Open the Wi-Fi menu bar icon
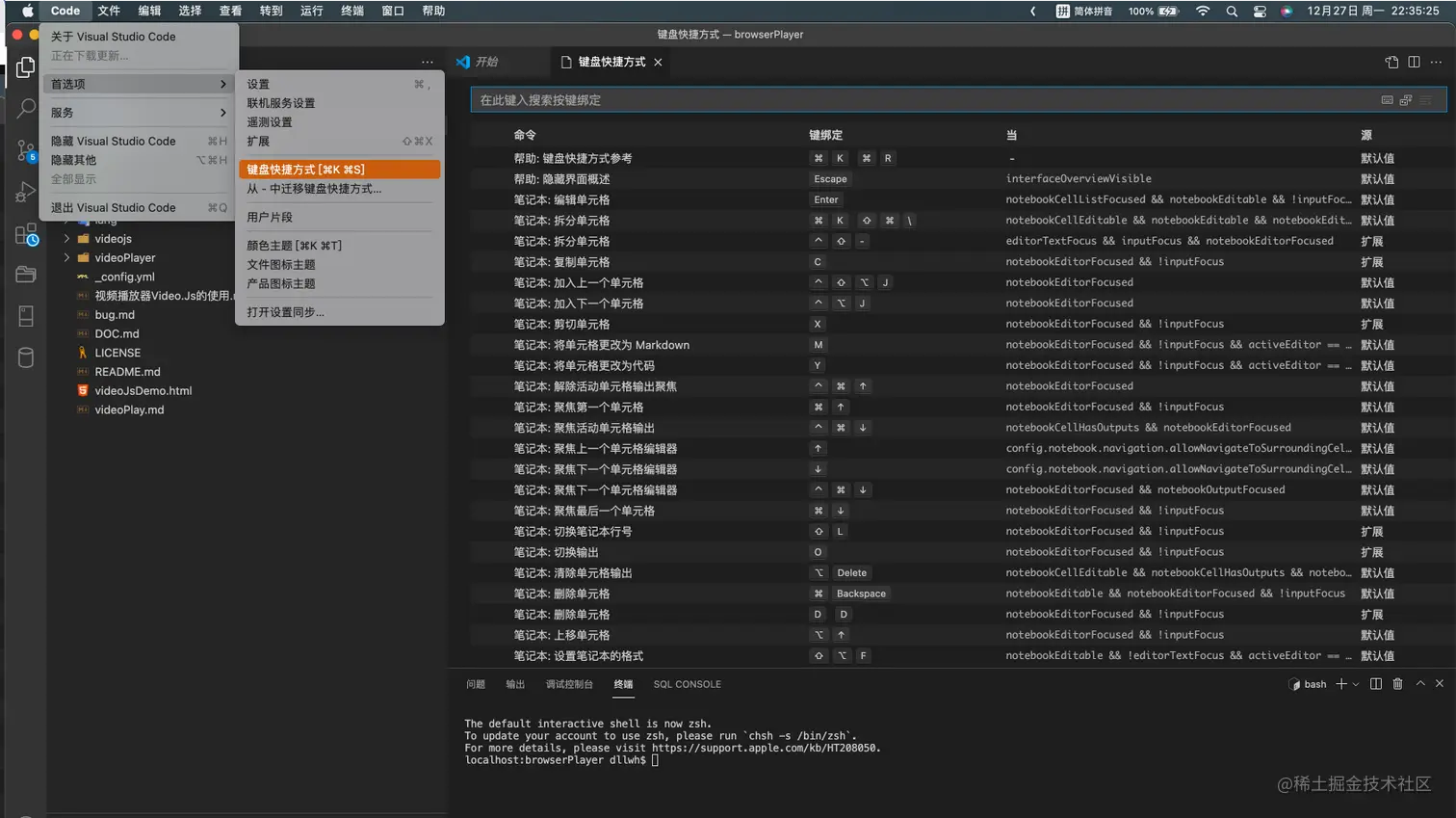 coord(1203,12)
